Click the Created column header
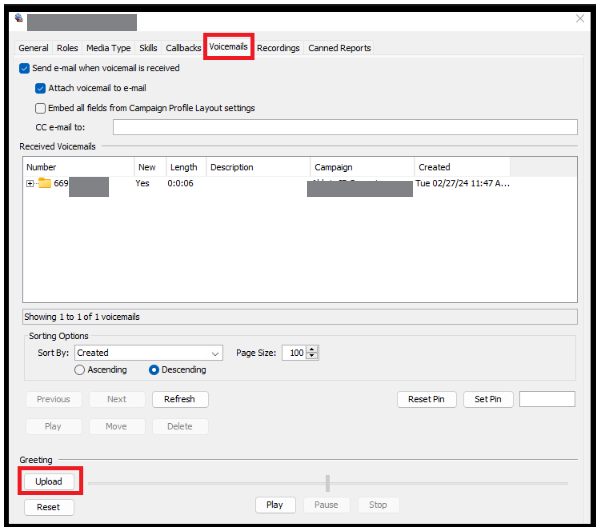This screenshot has width=596, height=527. coord(462,167)
